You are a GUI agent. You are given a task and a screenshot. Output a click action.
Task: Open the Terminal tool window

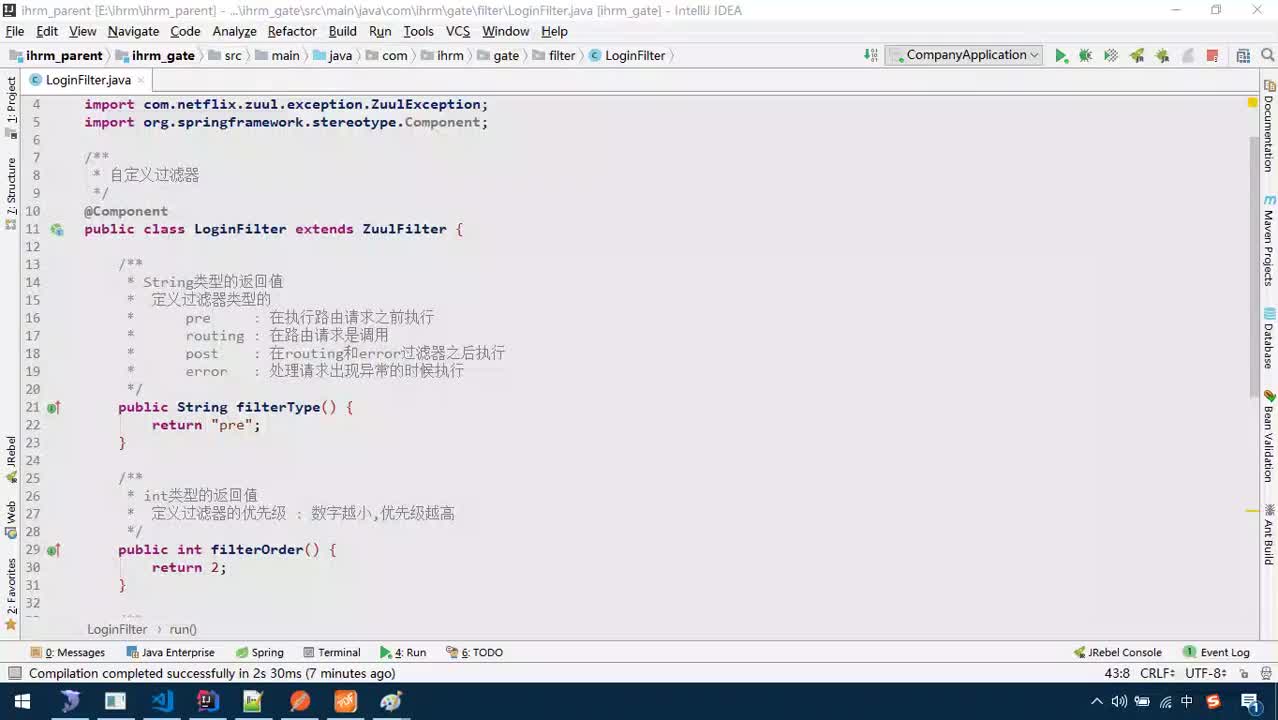[331, 652]
